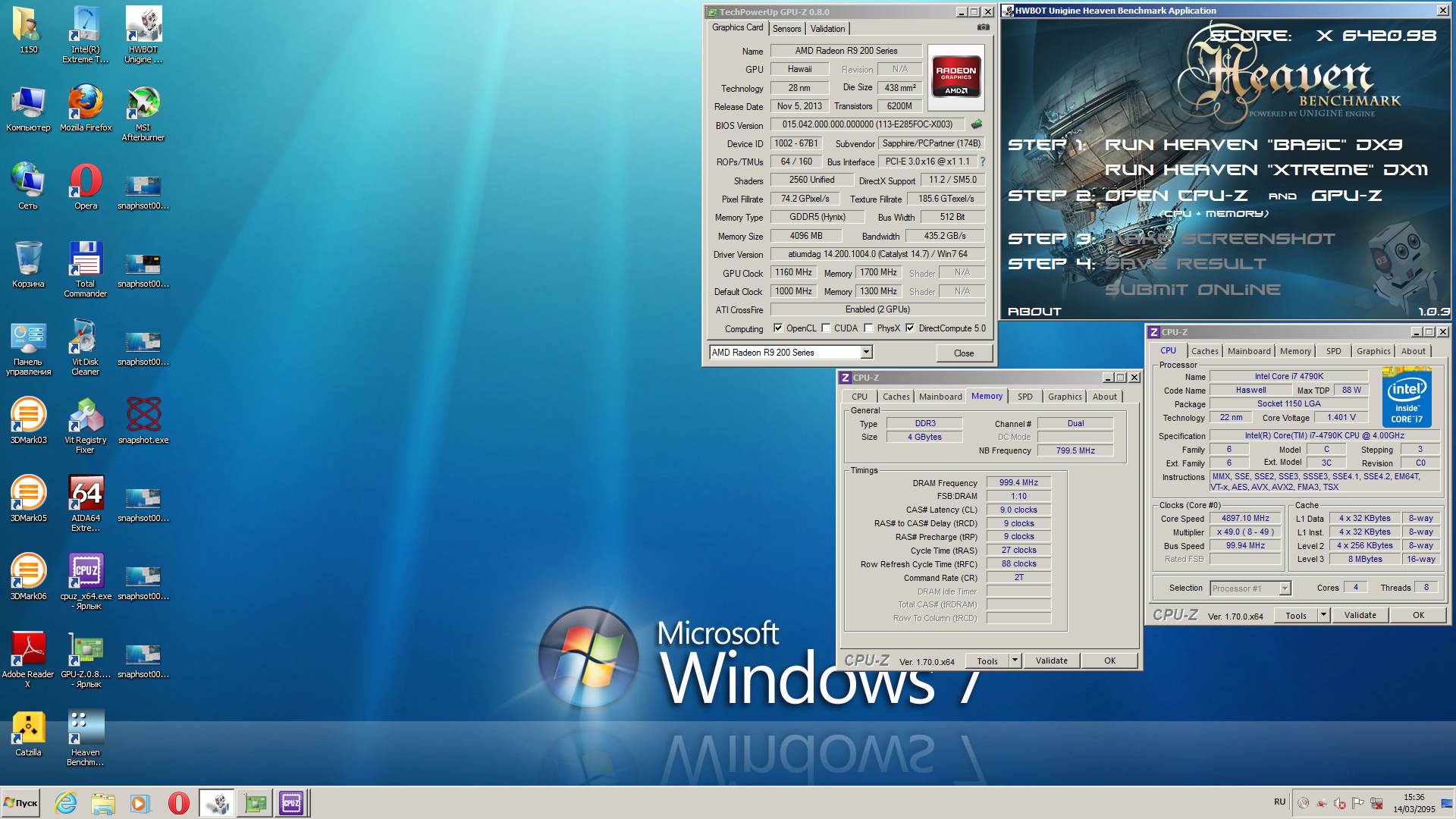
Task: Launch 3DMark05 desktop shortcut
Action: [28, 499]
